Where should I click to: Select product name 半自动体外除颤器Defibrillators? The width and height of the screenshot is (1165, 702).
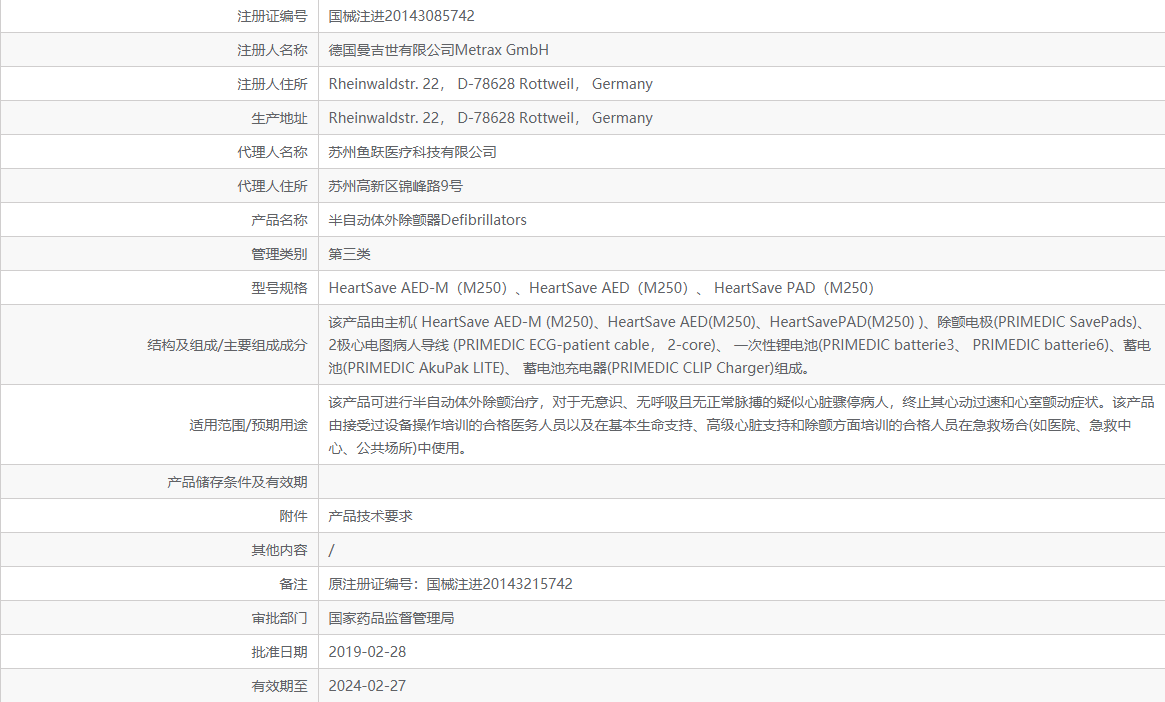427,219
